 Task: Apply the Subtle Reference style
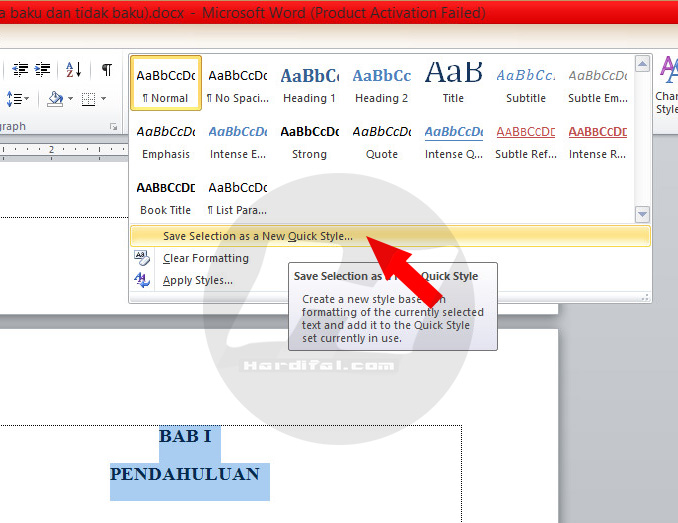point(526,140)
